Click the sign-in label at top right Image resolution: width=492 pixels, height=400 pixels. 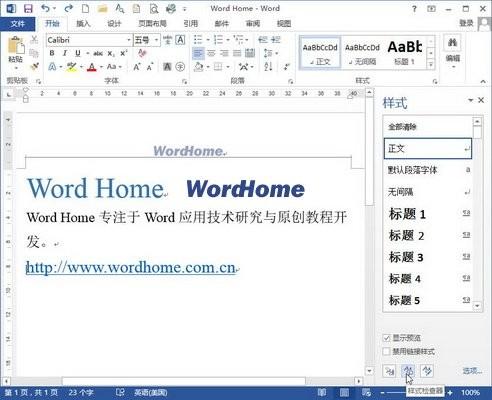point(466,23)
